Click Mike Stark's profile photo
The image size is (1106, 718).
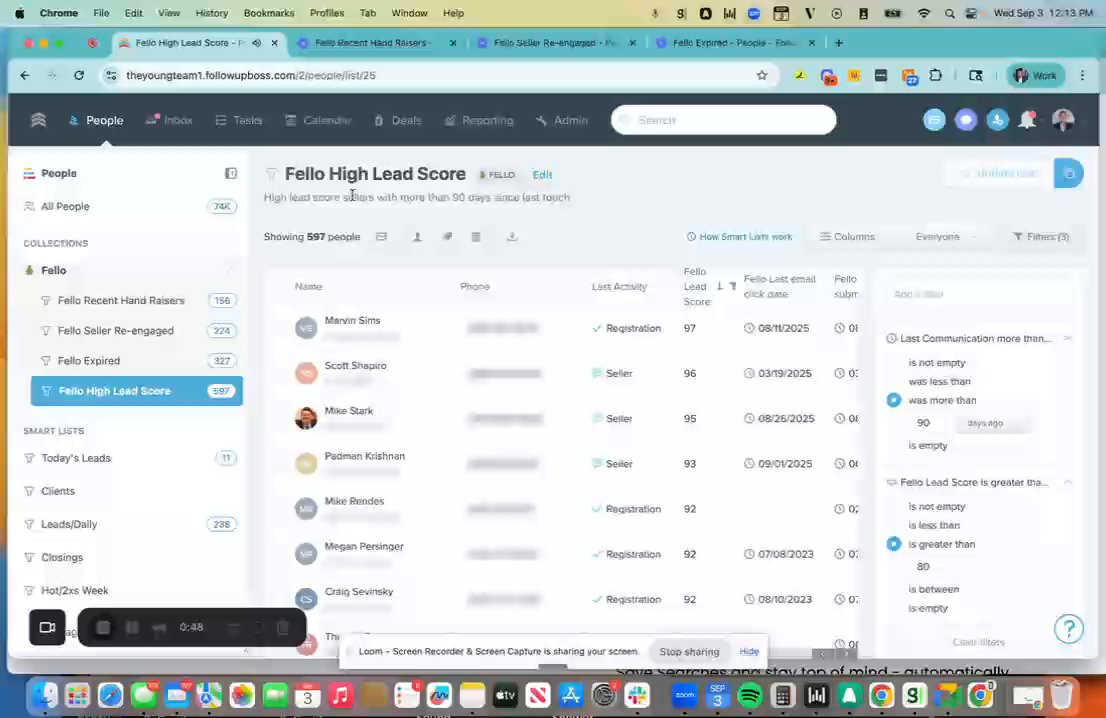306,418
